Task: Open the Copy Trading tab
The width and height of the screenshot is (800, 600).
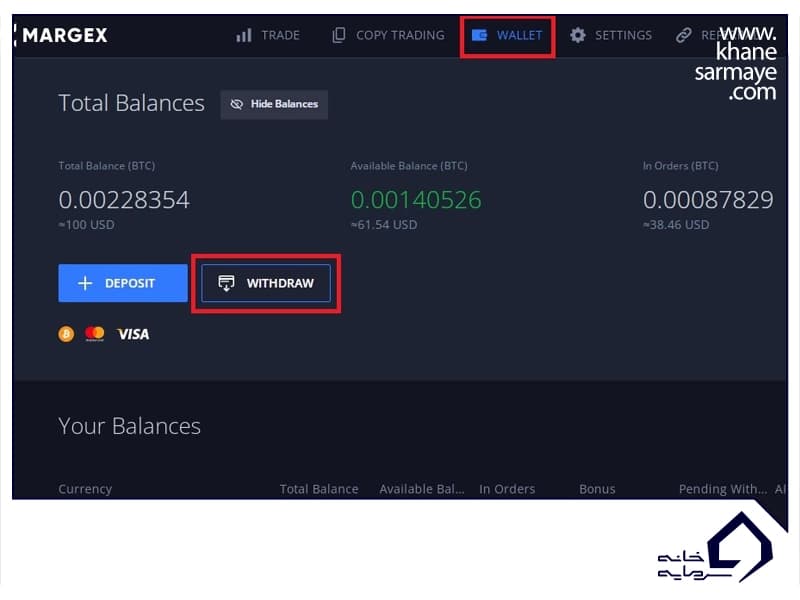Action: click(388, 35)
